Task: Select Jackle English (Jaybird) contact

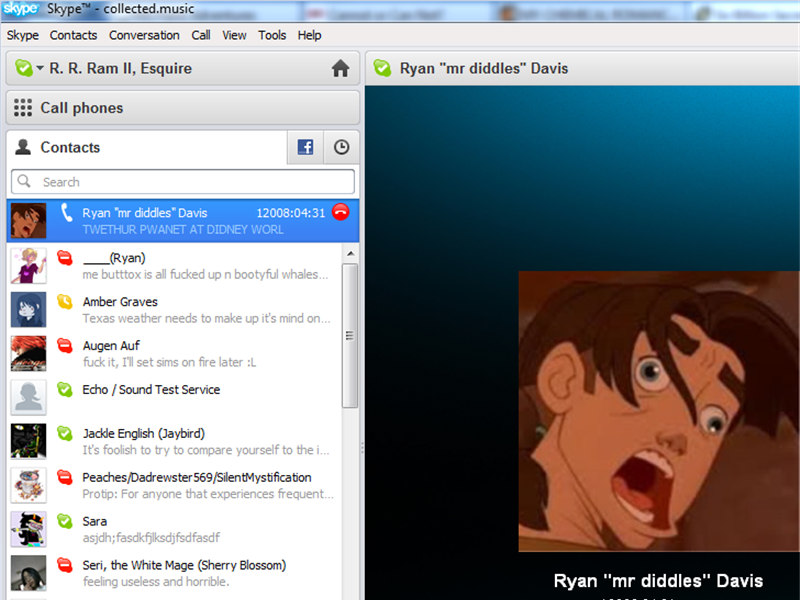Action: coord(174,441)
